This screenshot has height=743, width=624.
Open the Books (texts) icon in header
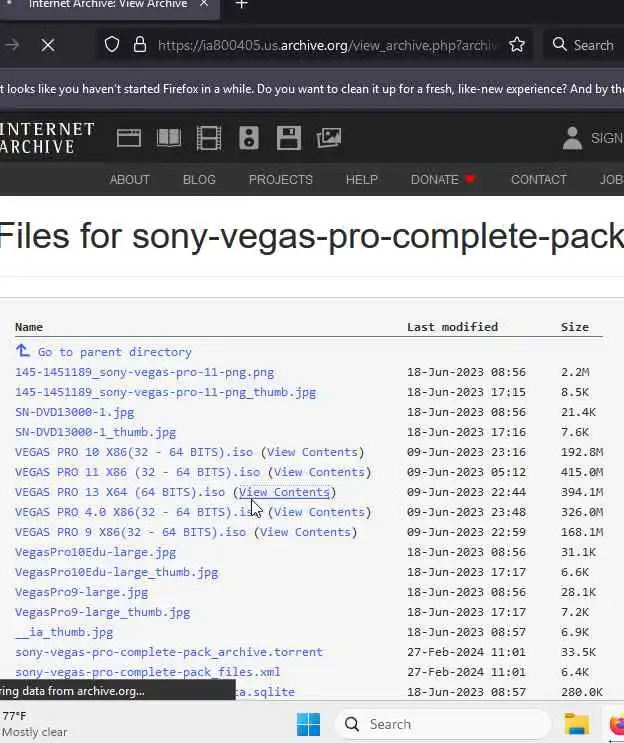tap(169, 138)
